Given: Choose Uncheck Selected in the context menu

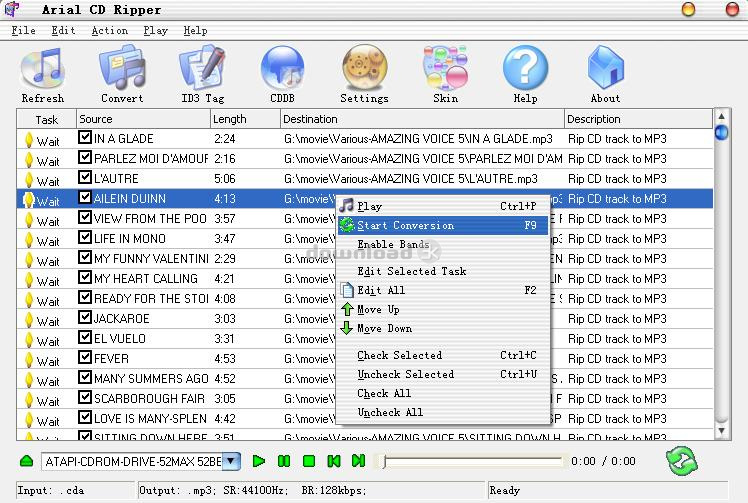Looking at the screenshot, I should click(x=443, y=374).
